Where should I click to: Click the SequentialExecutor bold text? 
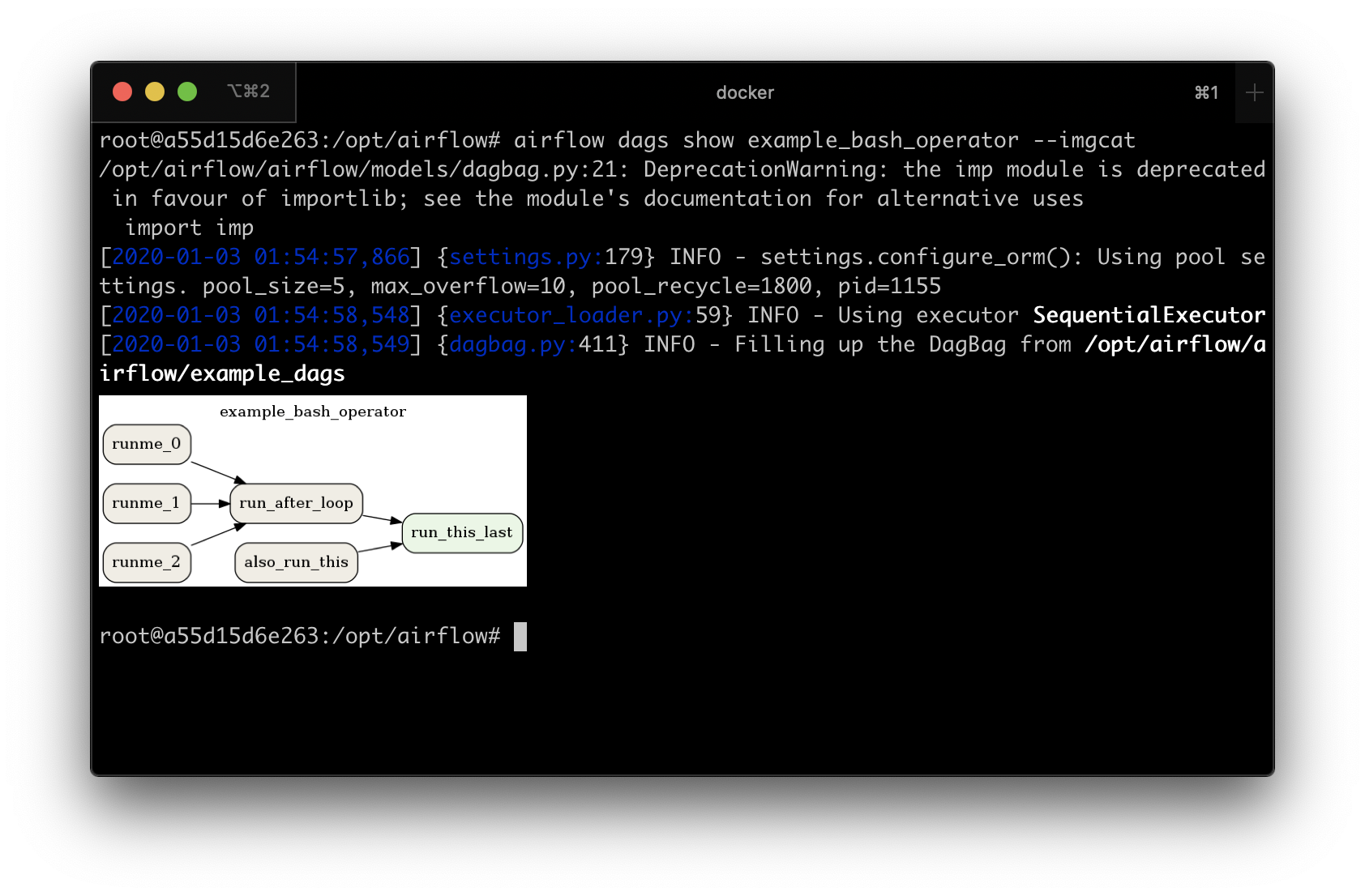[x=1148, y=315]
